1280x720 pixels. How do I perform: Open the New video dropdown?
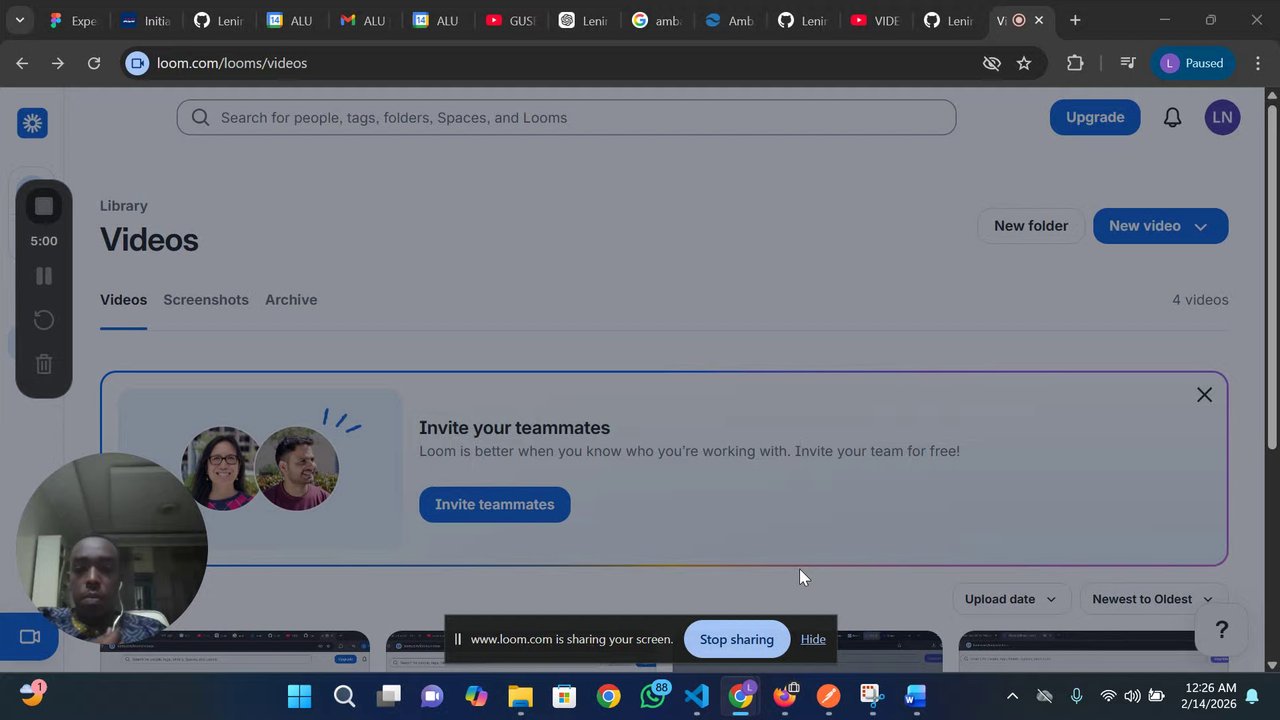pyautogui.click(x=1160, y=226)
